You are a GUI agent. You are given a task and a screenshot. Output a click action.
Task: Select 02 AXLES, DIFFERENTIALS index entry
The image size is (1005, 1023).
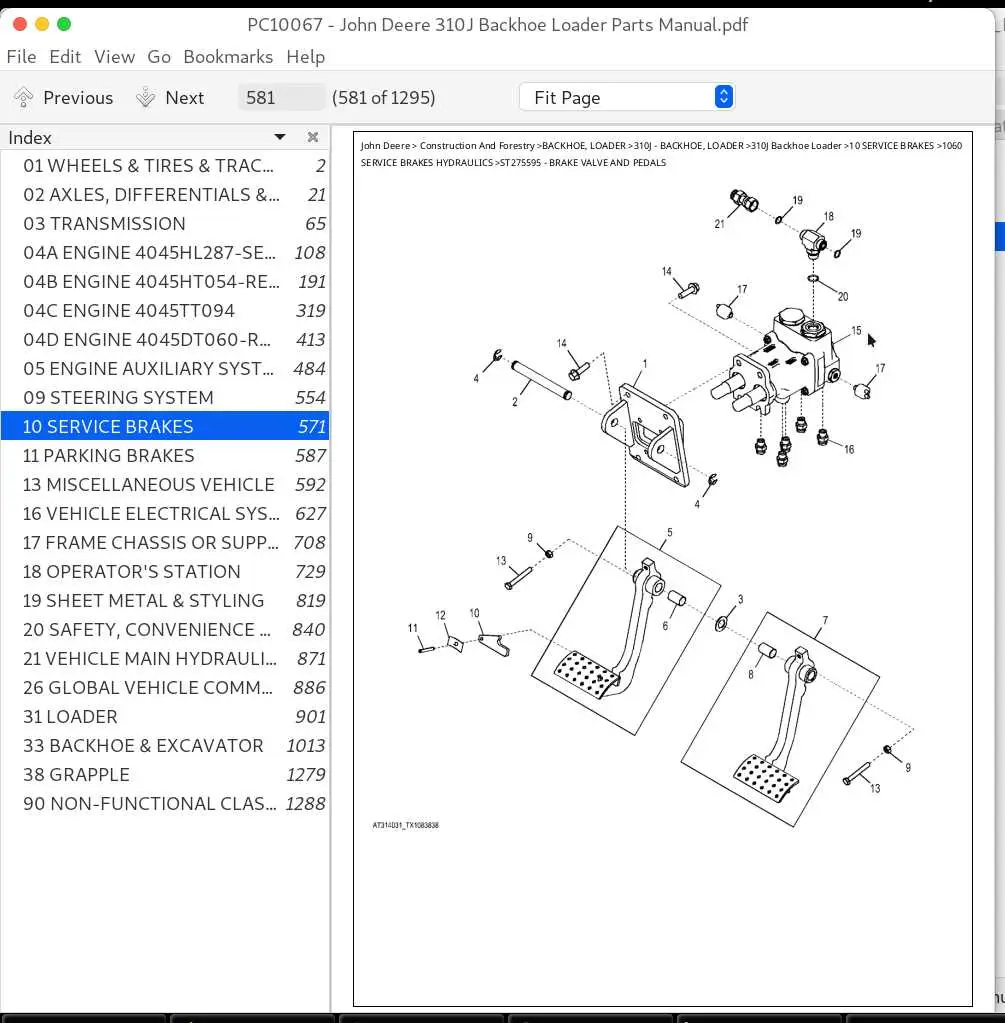click(x=165, y=194)
